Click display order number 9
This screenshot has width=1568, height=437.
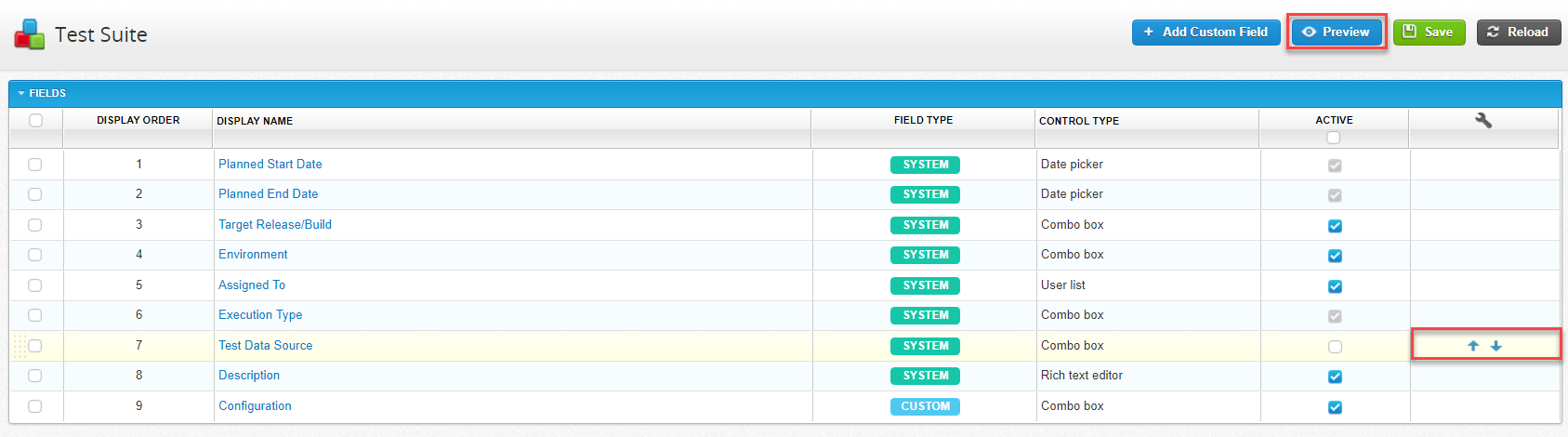point(139,406)
